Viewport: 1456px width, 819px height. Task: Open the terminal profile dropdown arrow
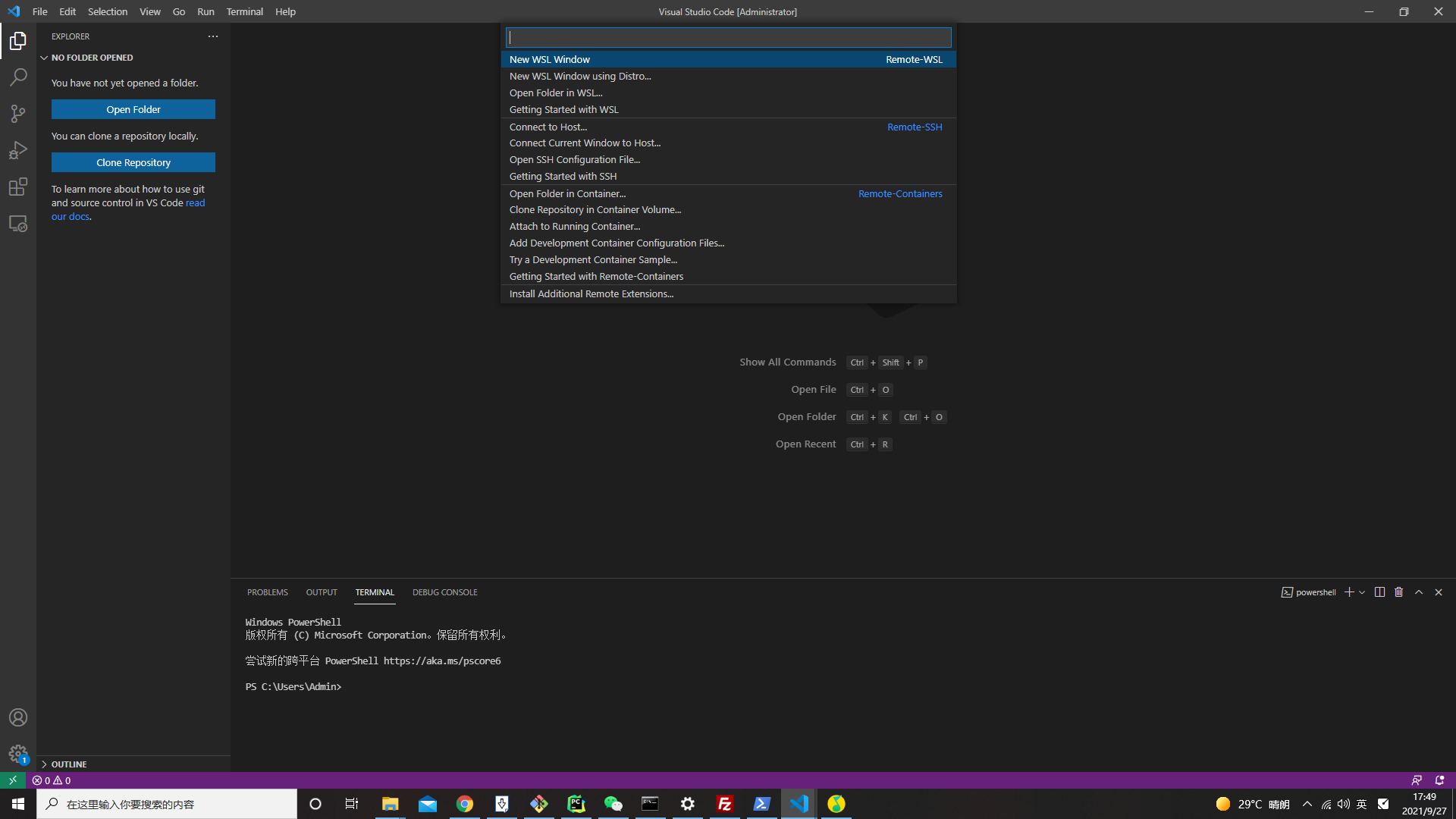[x=1361, y=592]
